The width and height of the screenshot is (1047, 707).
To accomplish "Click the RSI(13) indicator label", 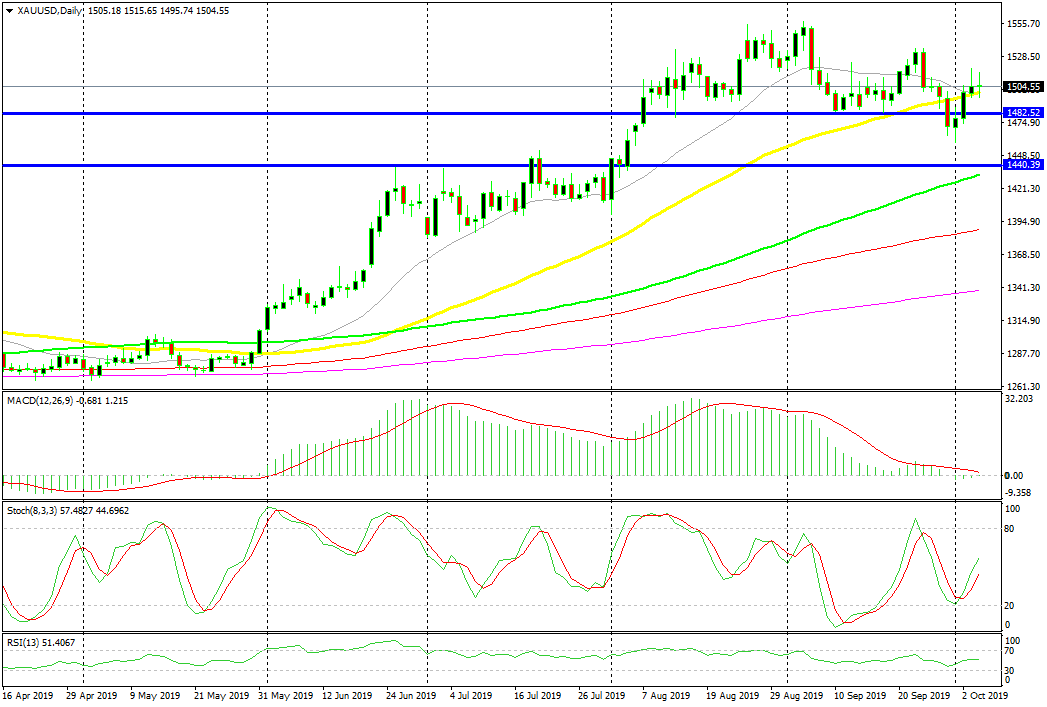I will 24,641.
